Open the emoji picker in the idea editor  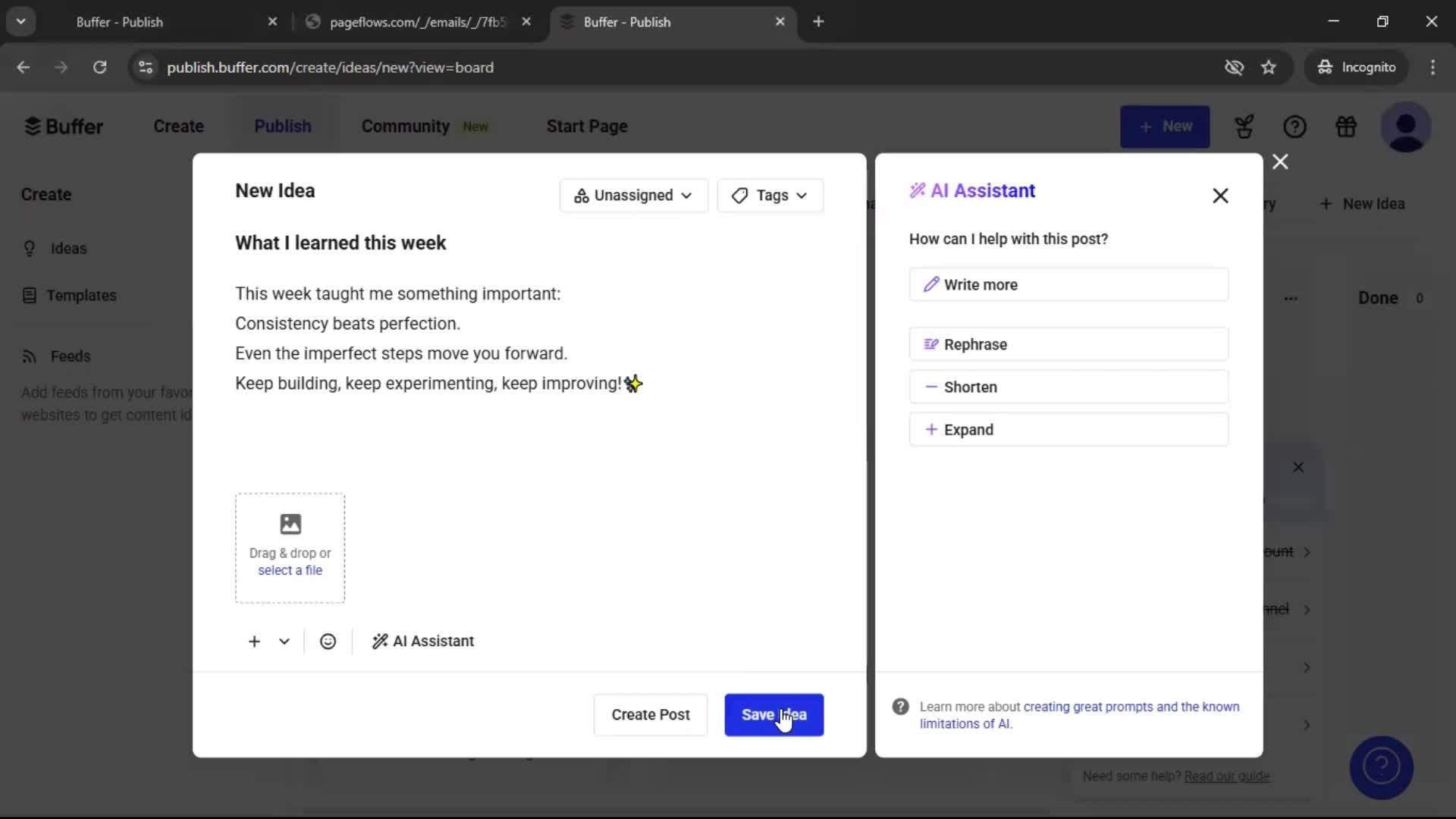(327, 641)
